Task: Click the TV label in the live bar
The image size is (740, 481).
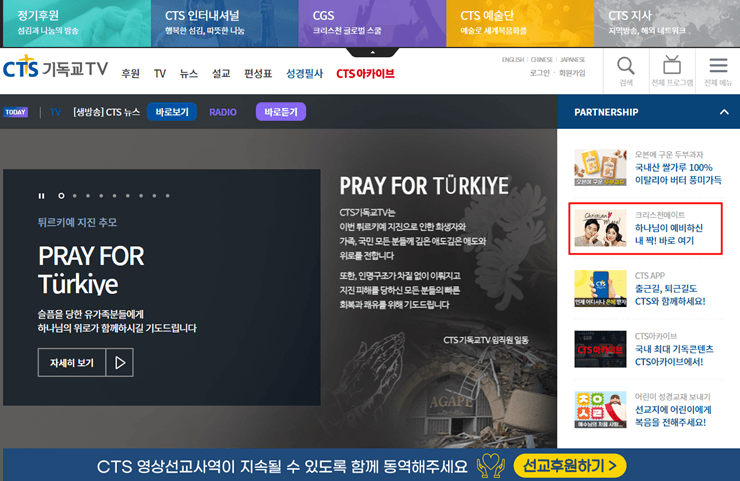Action: [x=56, y=112]
